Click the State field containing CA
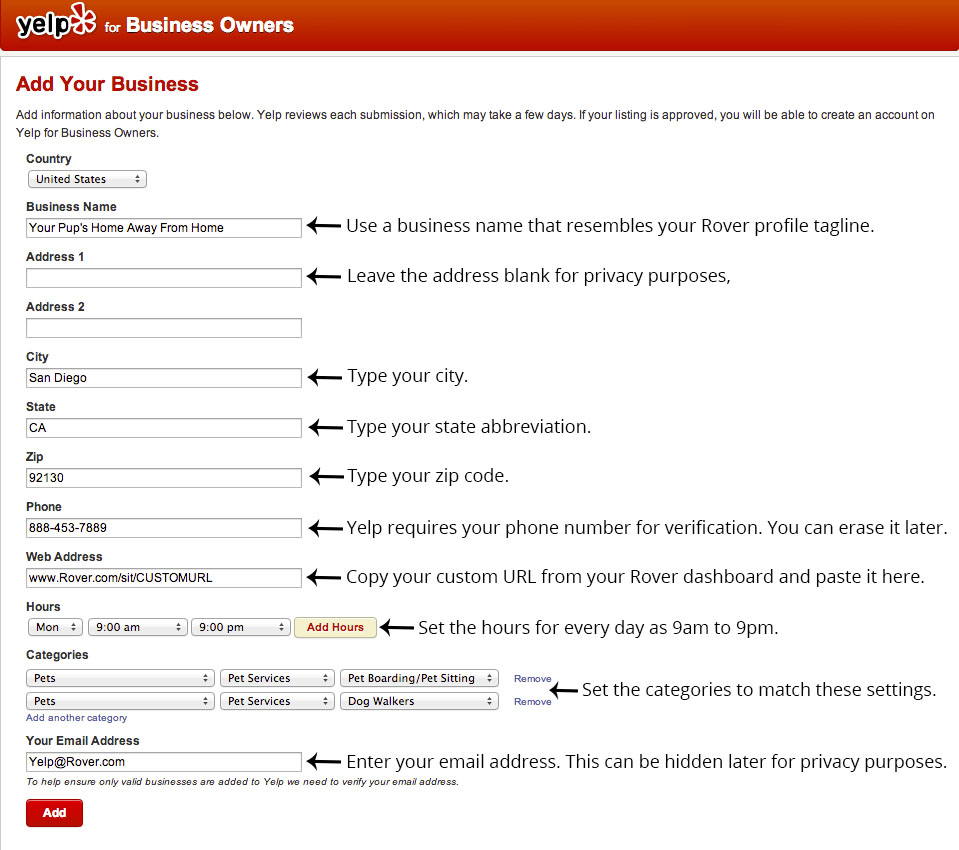 [163, 428]
